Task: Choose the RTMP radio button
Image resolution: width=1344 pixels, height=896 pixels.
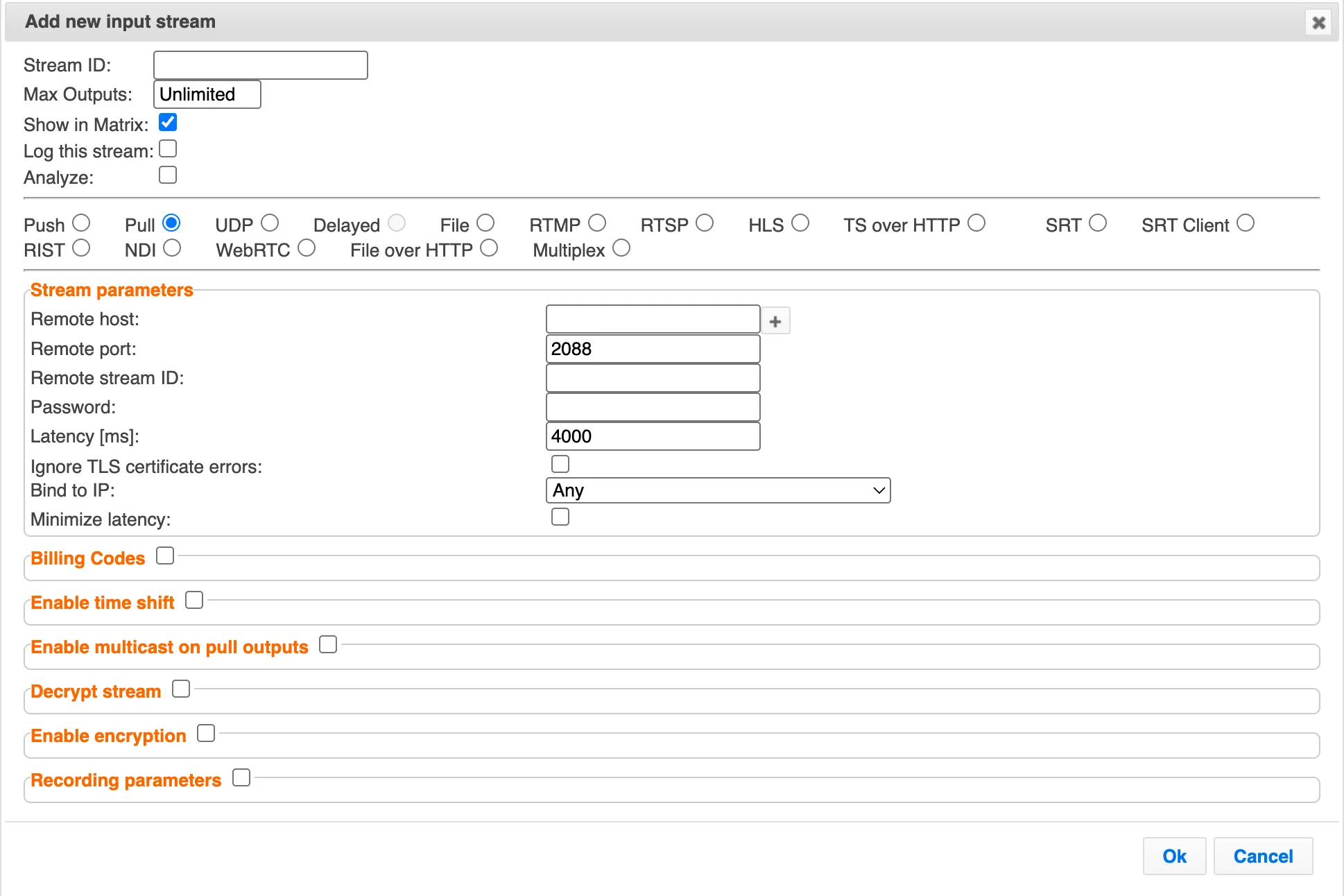Action: pos(597,223)
